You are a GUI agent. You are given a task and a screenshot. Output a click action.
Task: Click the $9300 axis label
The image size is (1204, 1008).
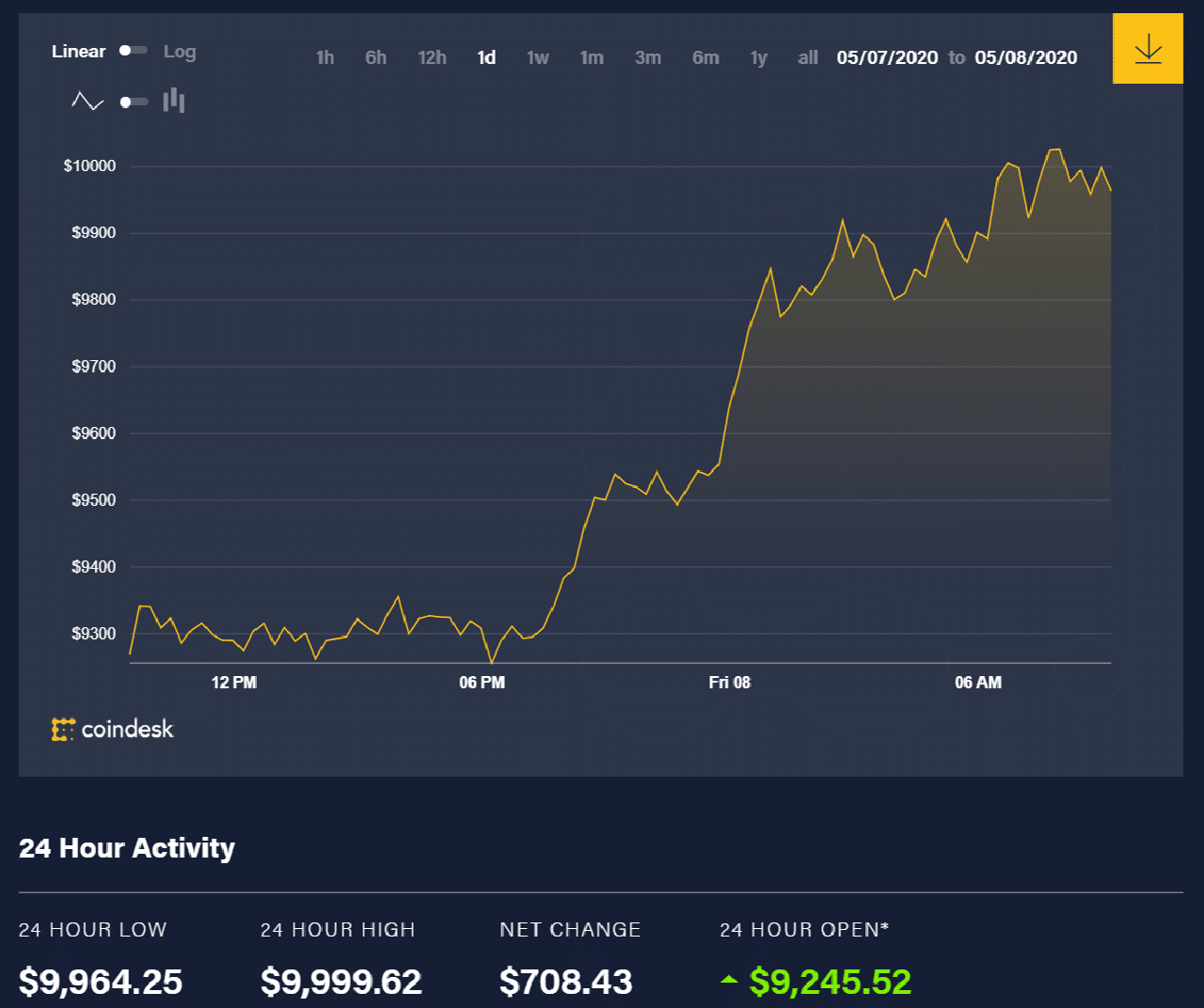point(93,633)
